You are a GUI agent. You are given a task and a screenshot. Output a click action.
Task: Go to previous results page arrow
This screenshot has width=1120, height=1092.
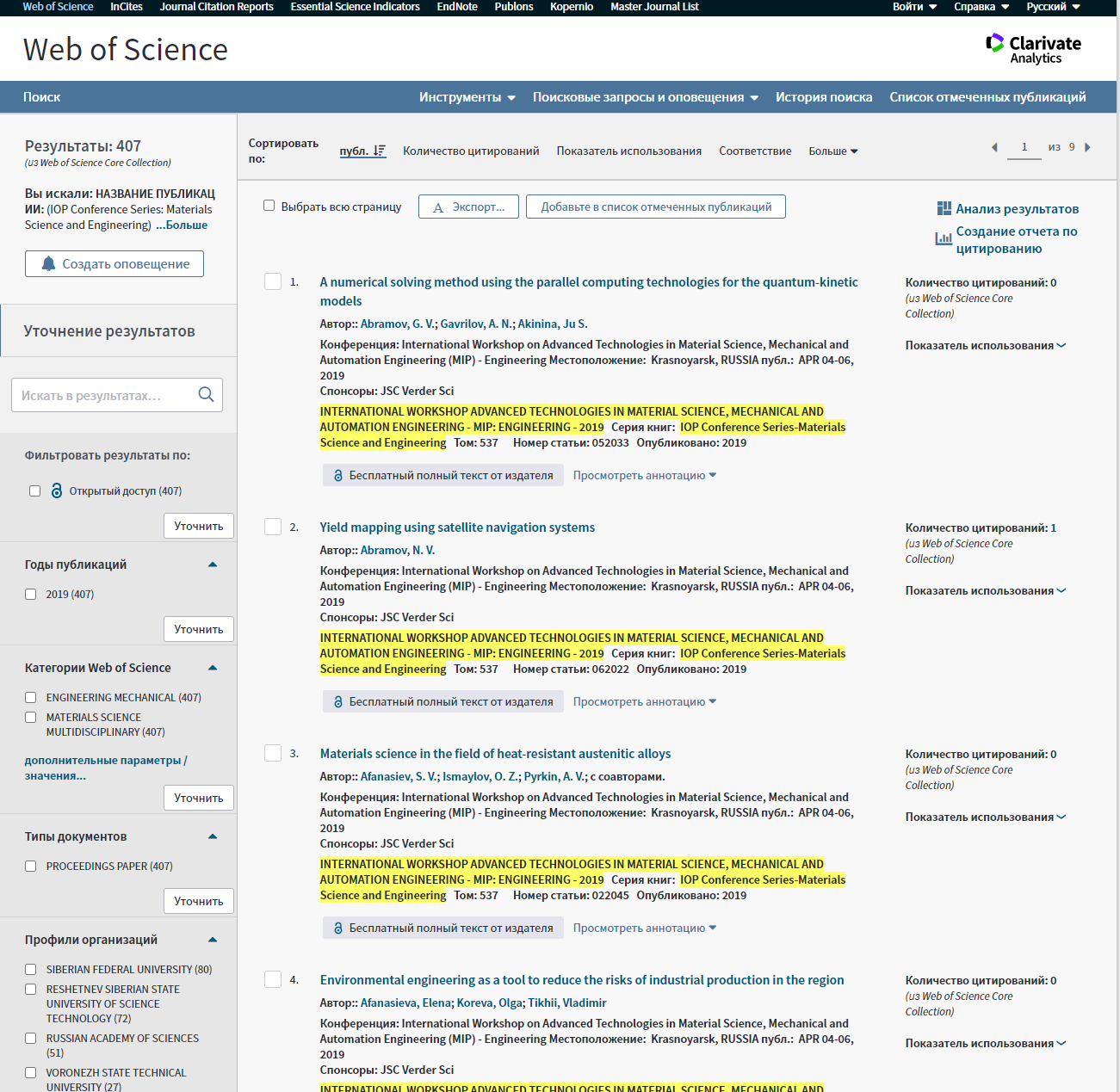tap(994, 147)
